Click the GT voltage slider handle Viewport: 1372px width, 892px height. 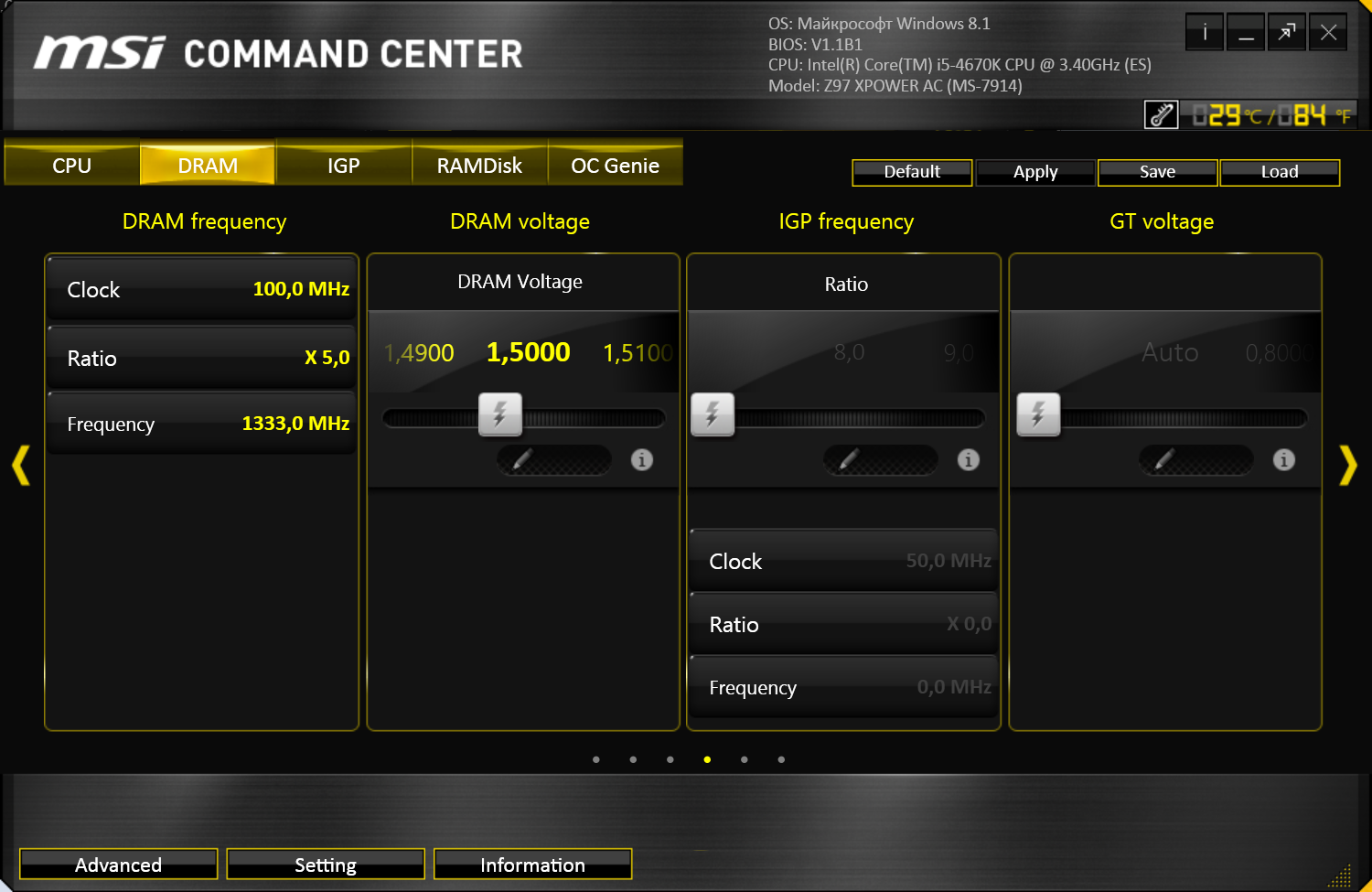pos(1039,414)
